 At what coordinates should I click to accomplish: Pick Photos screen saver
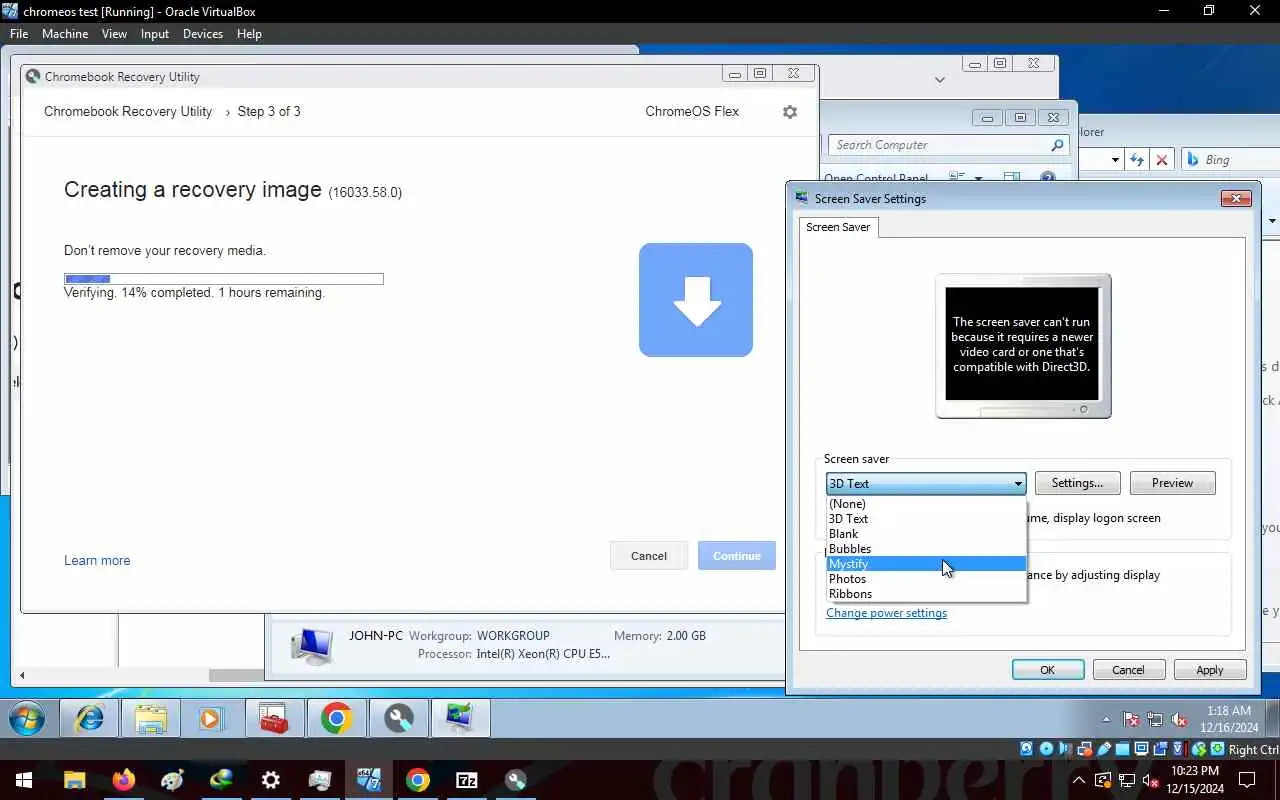[926, 579]
